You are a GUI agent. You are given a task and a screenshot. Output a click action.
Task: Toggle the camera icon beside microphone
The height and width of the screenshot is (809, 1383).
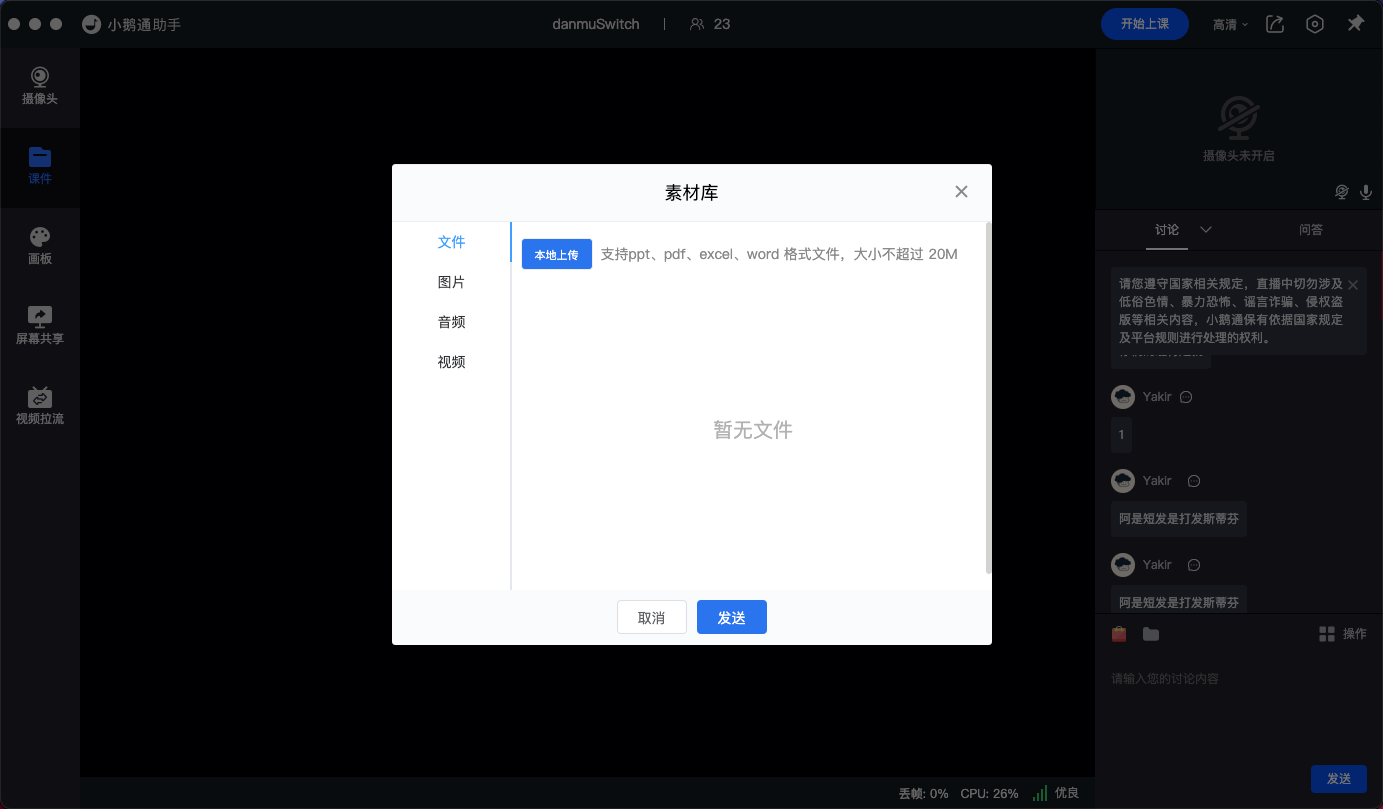coord(1342,192)
